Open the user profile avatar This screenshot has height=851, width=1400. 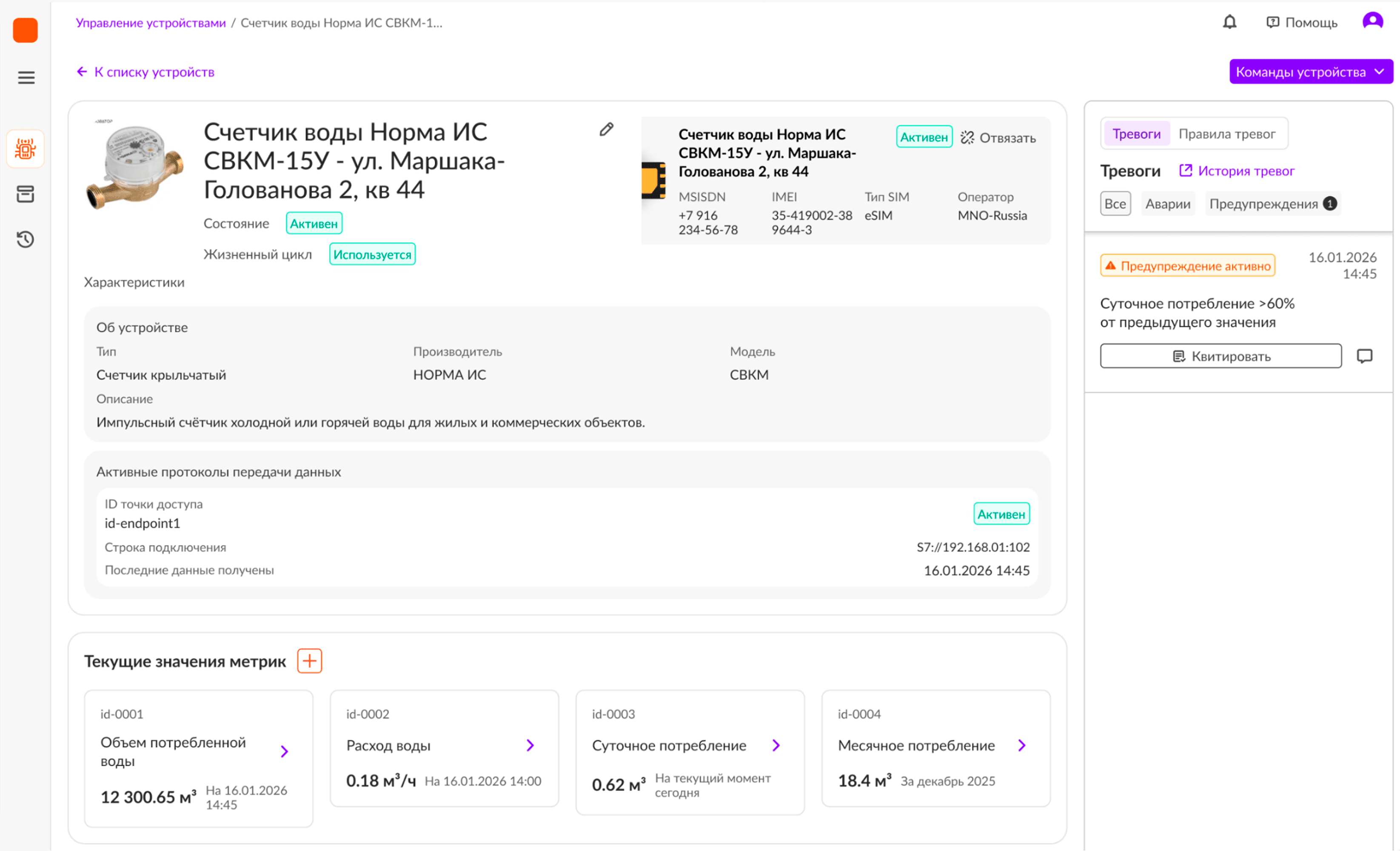pos(1372,22)
